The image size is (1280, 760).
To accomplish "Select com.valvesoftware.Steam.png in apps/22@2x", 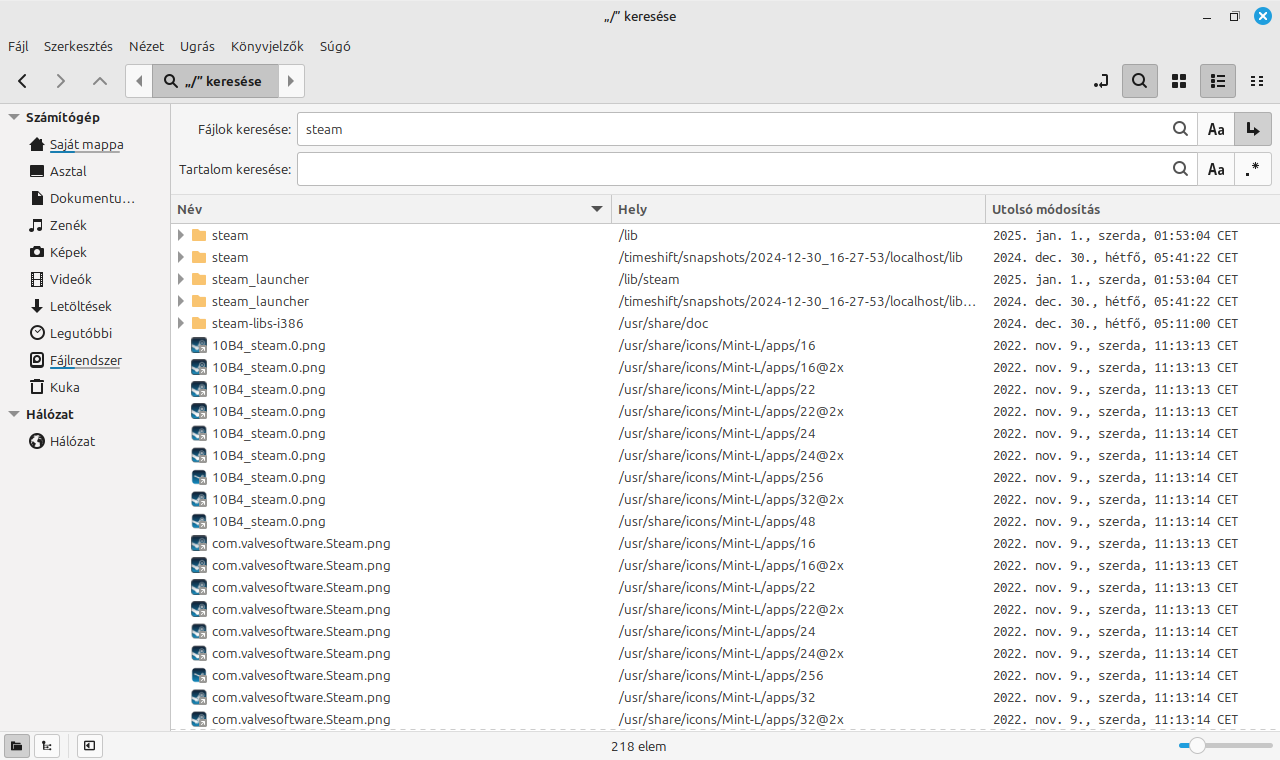I will click(301, 609).
